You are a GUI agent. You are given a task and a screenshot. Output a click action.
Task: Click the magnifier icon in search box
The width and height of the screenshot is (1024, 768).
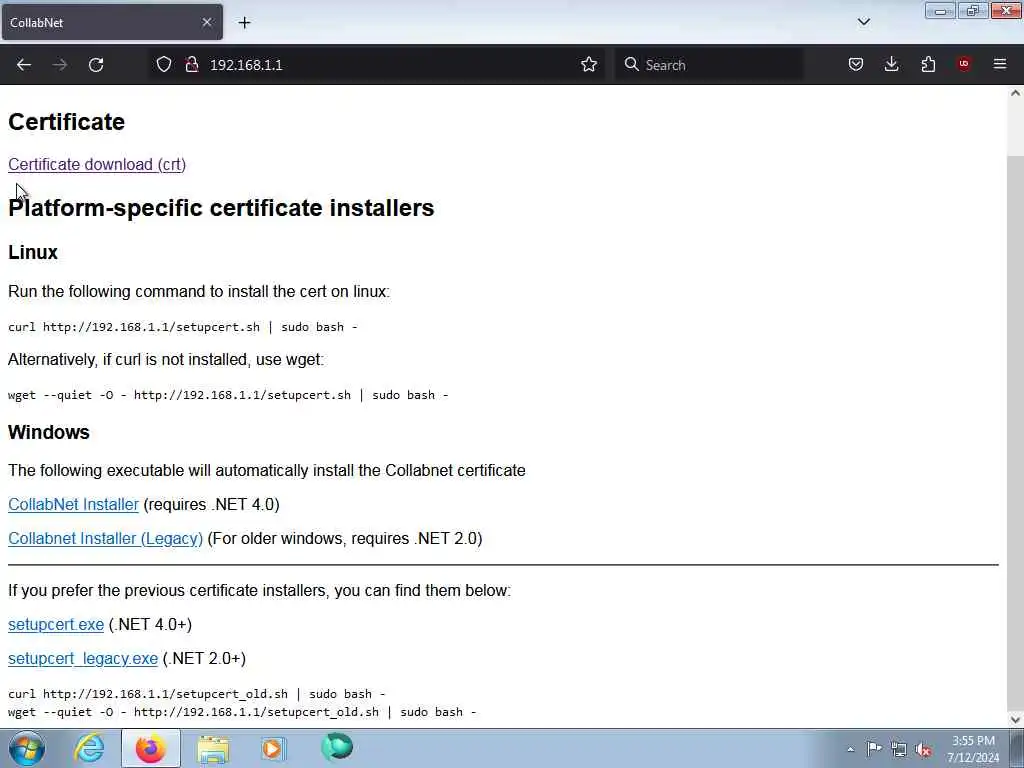click(x=631, y=64)
